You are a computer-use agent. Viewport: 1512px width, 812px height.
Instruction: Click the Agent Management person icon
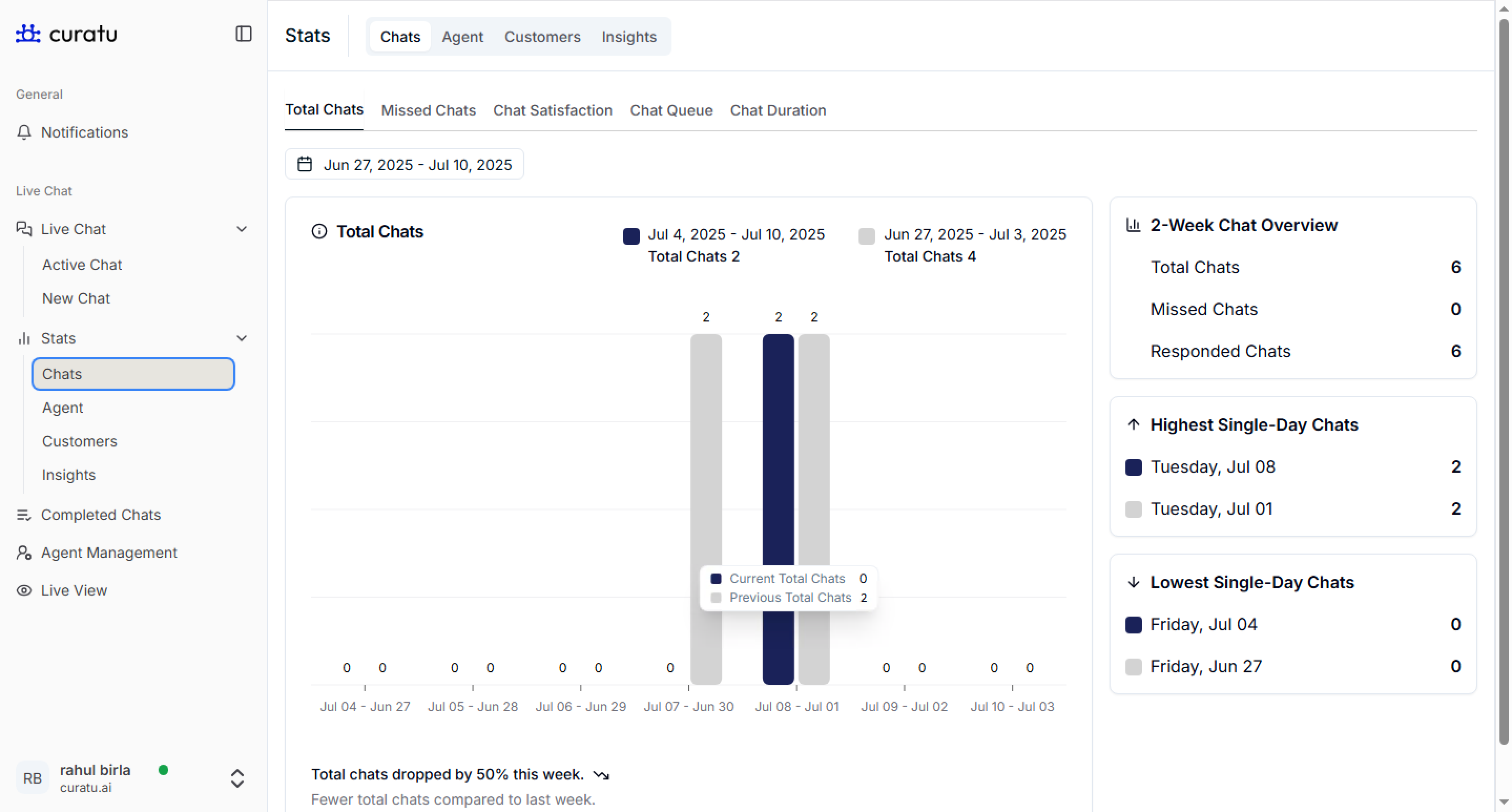pos(24,553)
